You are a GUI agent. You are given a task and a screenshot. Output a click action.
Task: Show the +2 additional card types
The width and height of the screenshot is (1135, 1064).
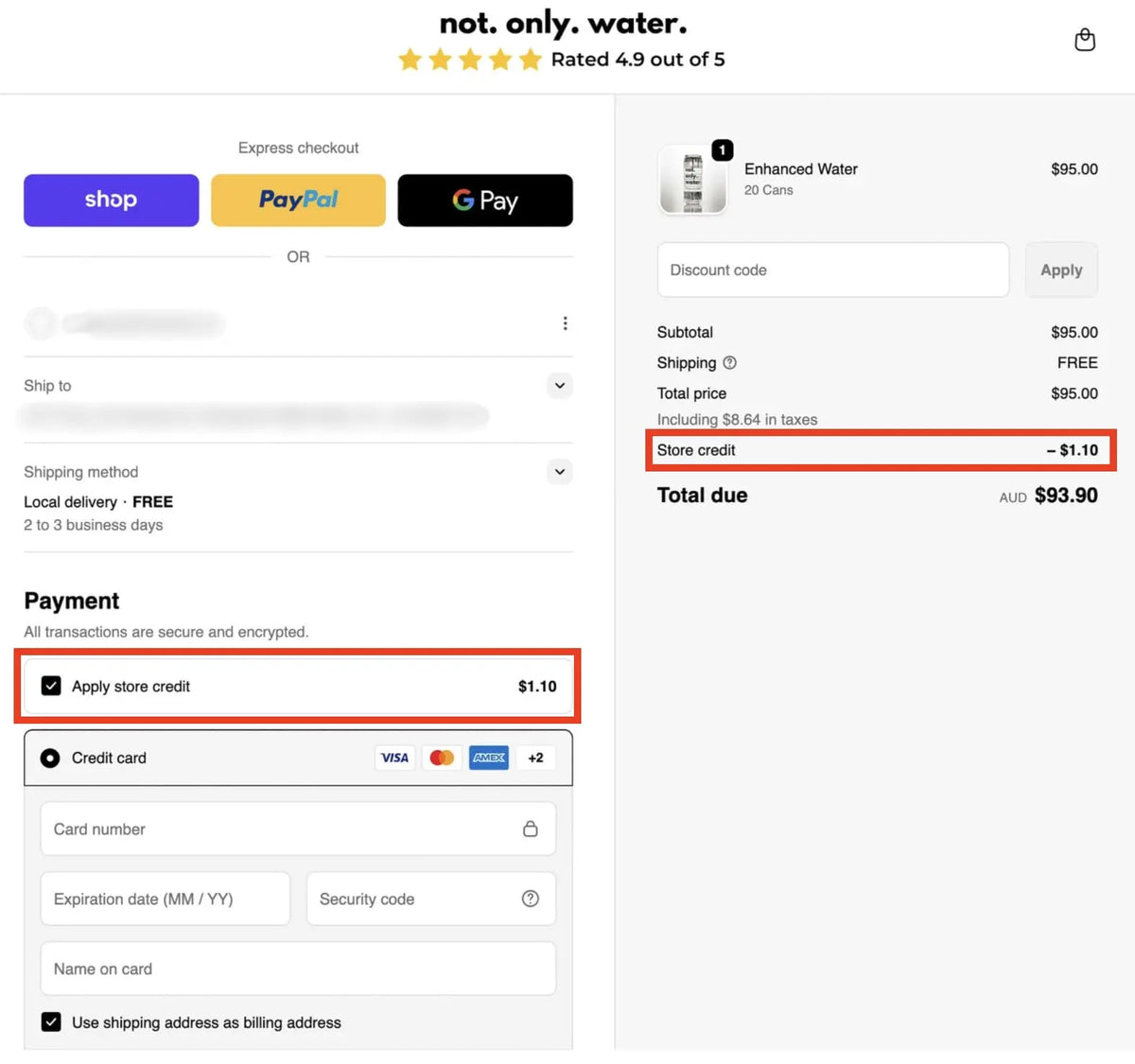(x=535, y=758)
